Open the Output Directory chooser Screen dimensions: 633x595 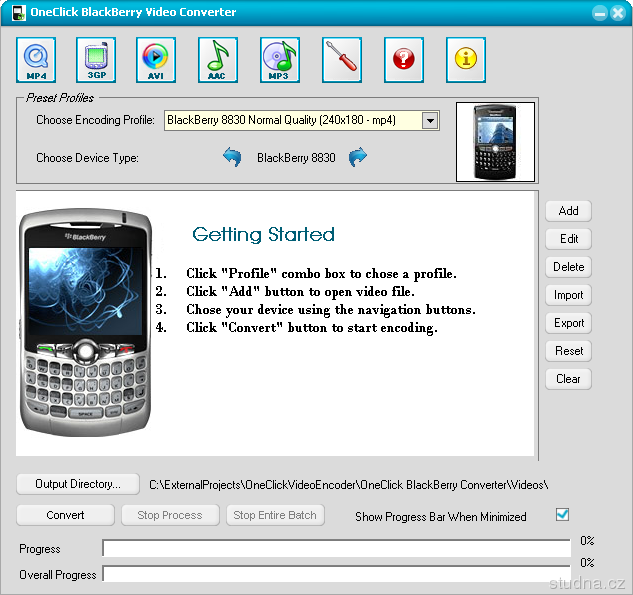[78, 484]
